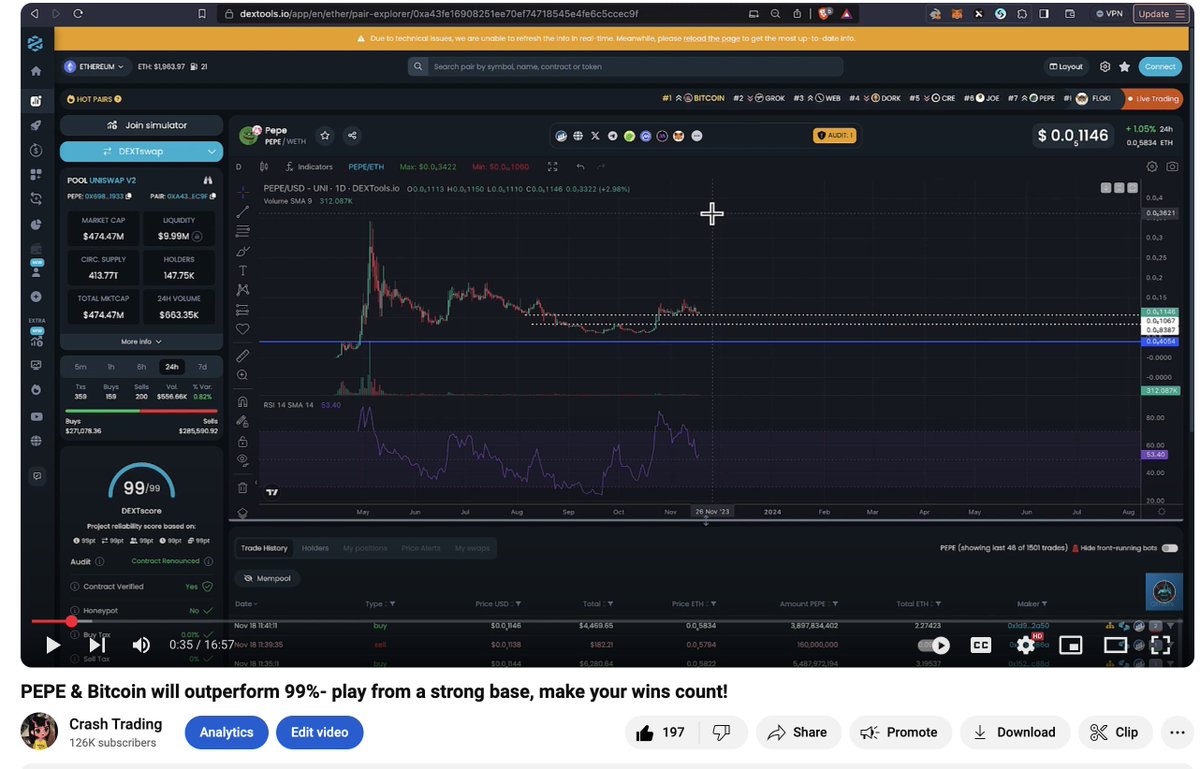Select the 7d timeframe tab
Image resolution: width=1200 pixels, height=769 pixels.
[202, 367]
